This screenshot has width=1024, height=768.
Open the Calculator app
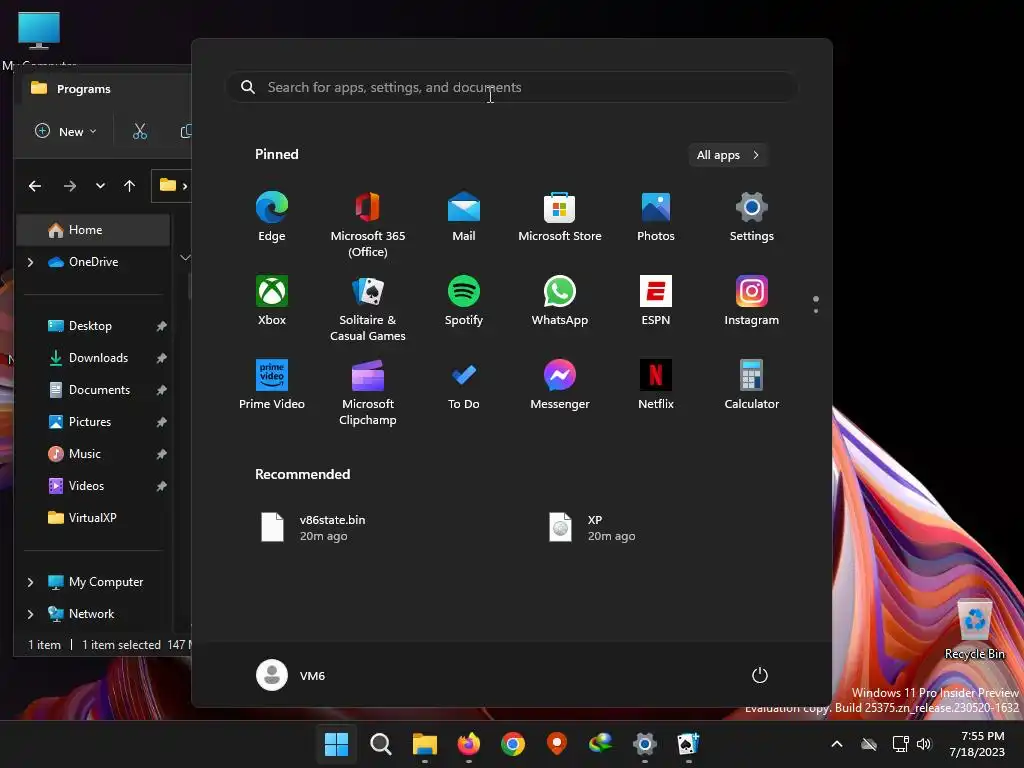(752, 385)
